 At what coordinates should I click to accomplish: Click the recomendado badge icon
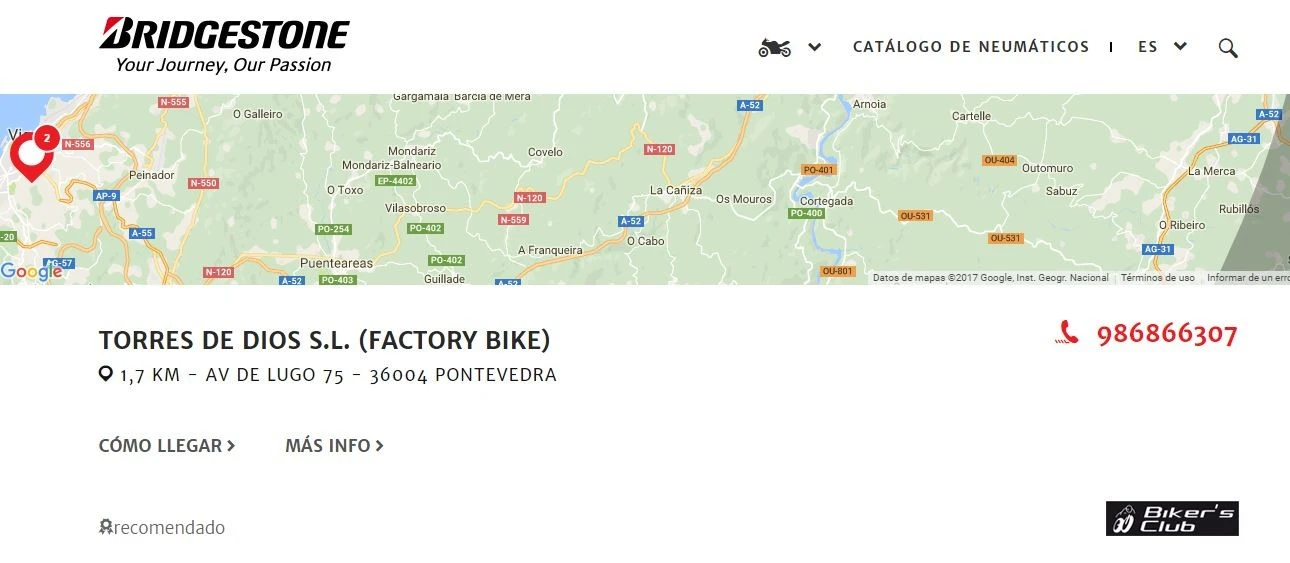point(105,527)
